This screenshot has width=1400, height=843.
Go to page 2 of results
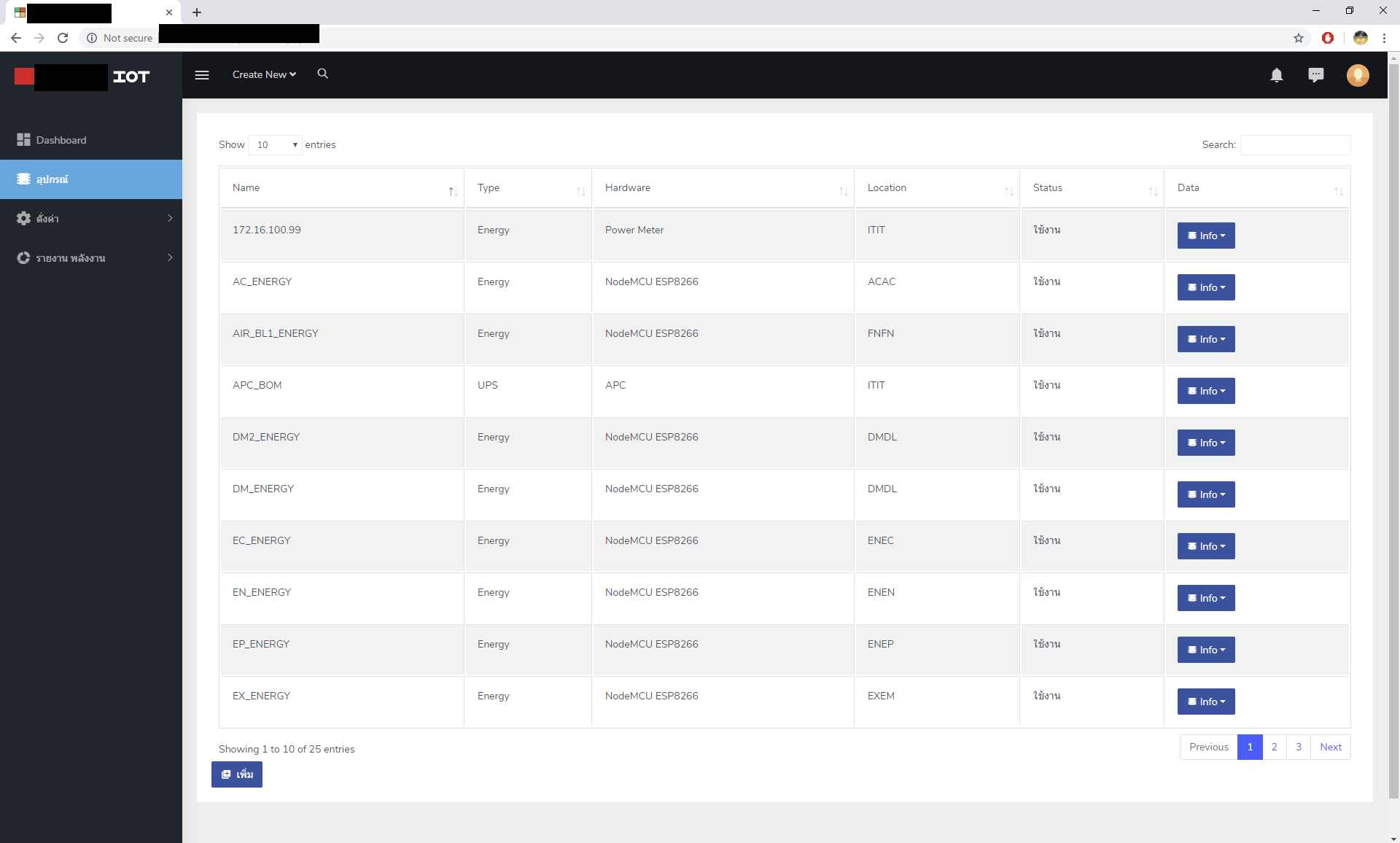tap(1274, 747)
